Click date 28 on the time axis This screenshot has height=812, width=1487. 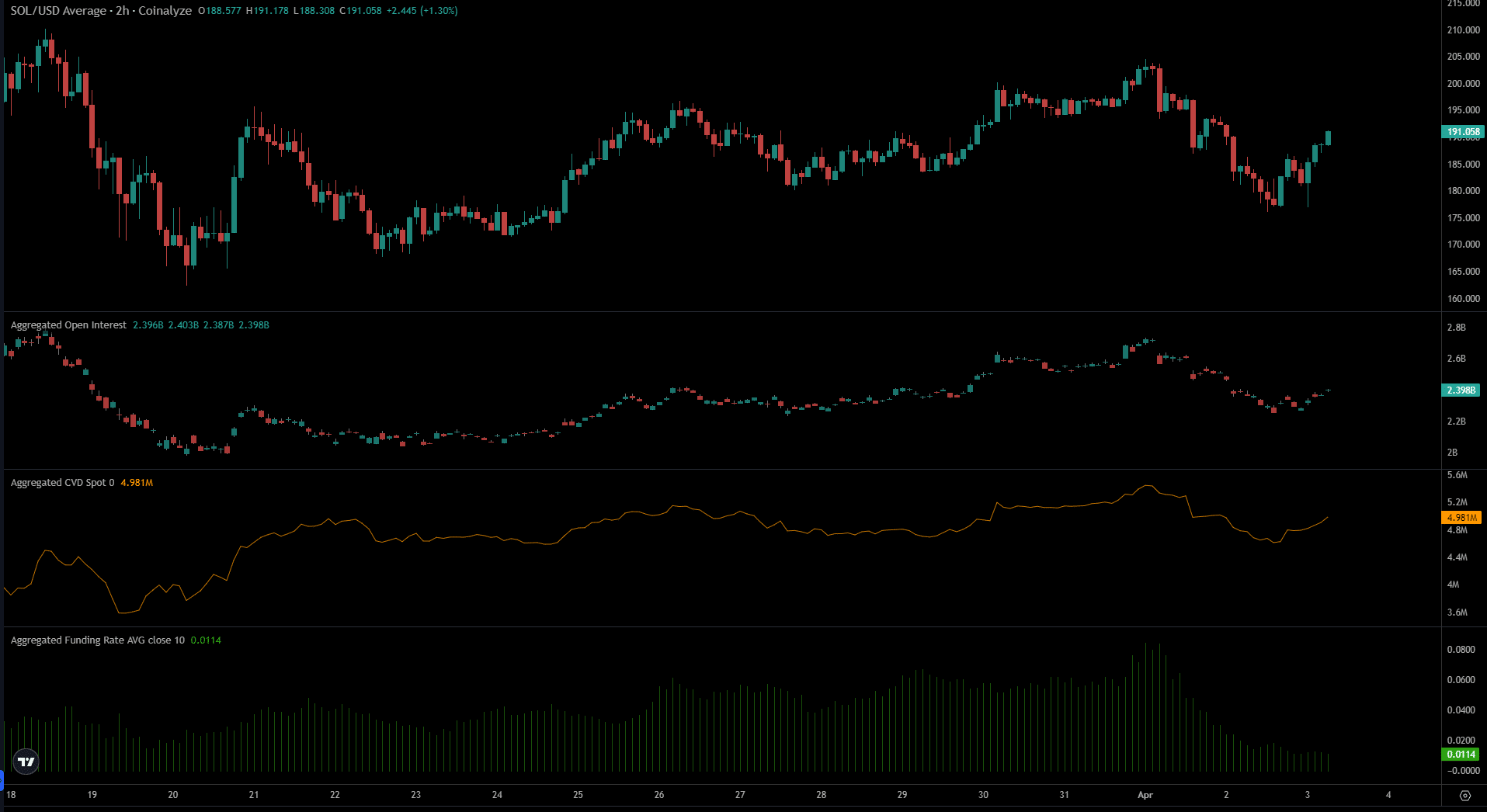(x=821, y=795)
